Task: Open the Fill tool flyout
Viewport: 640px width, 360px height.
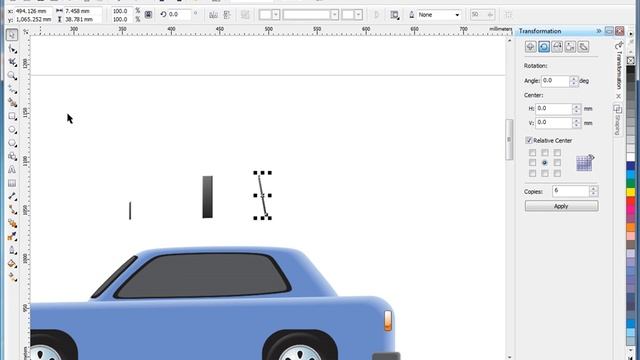Action: pyautogui.click(x=12, y=264)
